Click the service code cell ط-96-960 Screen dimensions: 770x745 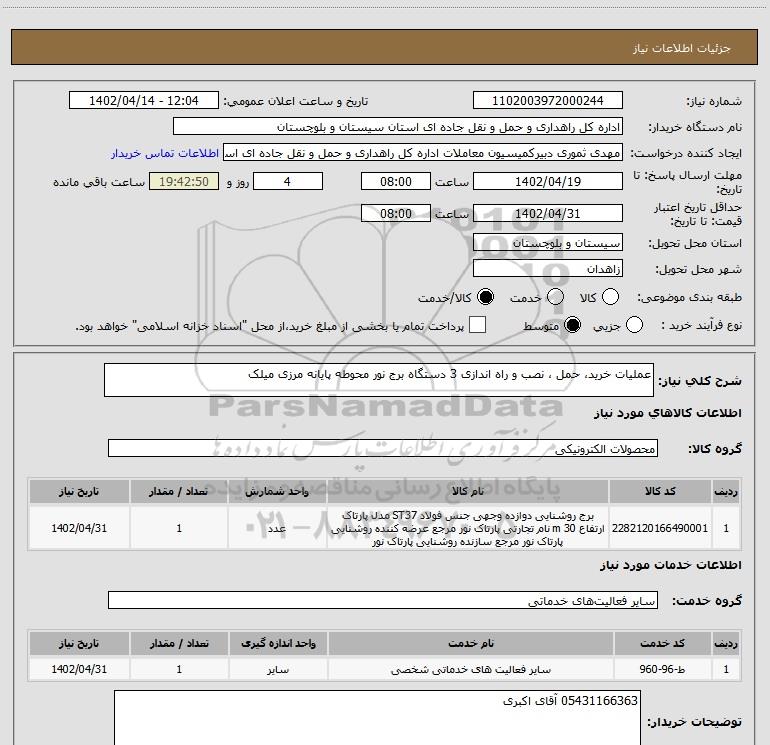(662, 669)
